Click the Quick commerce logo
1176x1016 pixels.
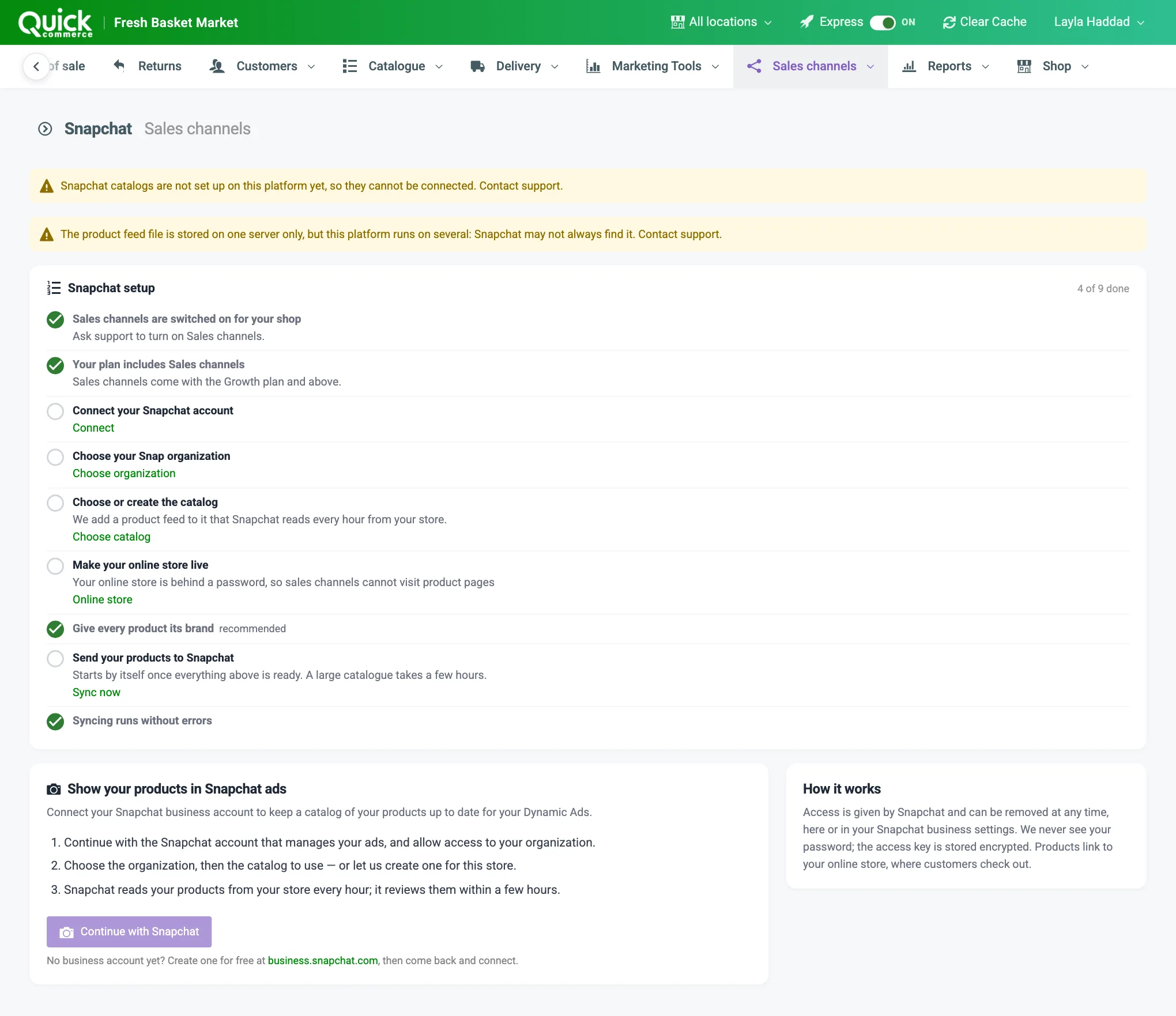click(55, 23)
